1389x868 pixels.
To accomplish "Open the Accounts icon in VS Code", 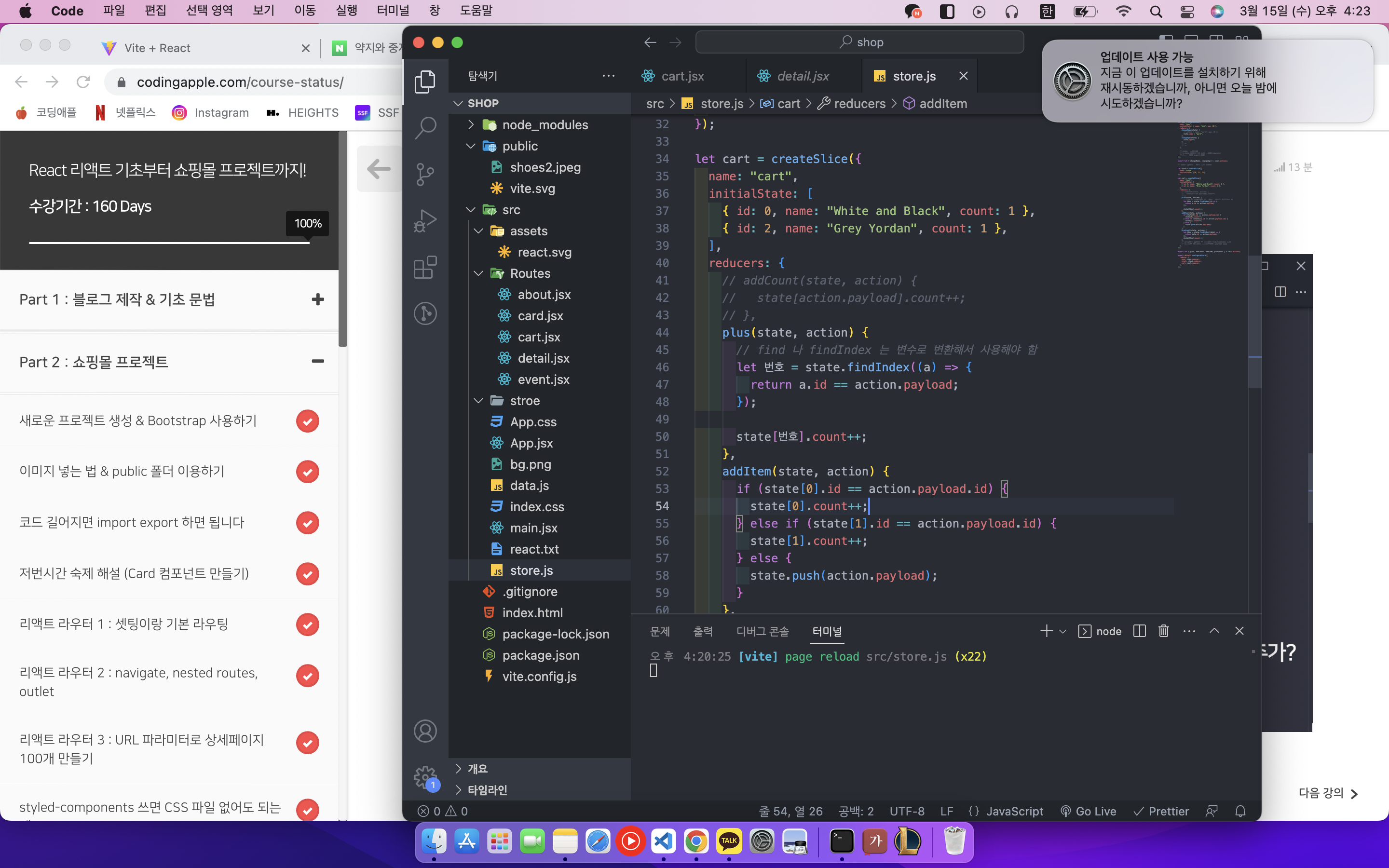I will pyautogui.click(x=425, y=731).
